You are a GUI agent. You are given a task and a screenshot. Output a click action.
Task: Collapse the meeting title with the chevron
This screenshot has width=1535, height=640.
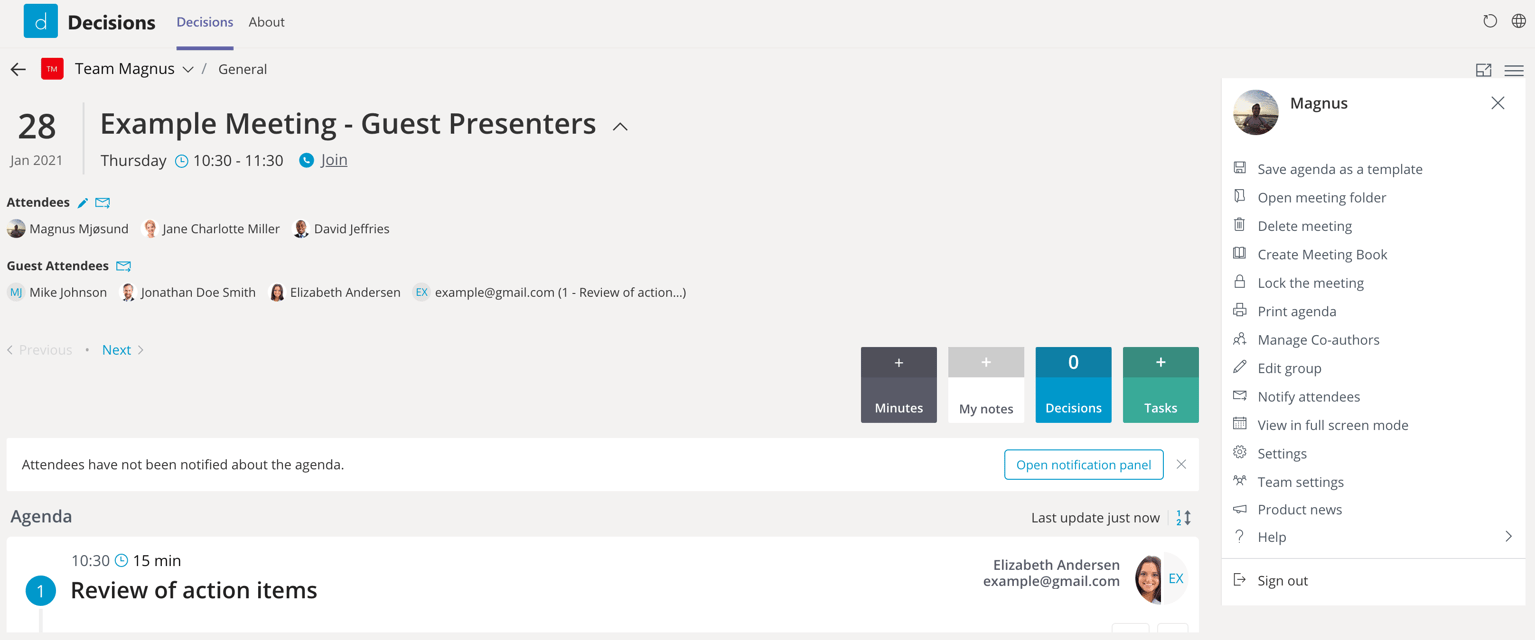pyautogui.click(x=620, y=127)
